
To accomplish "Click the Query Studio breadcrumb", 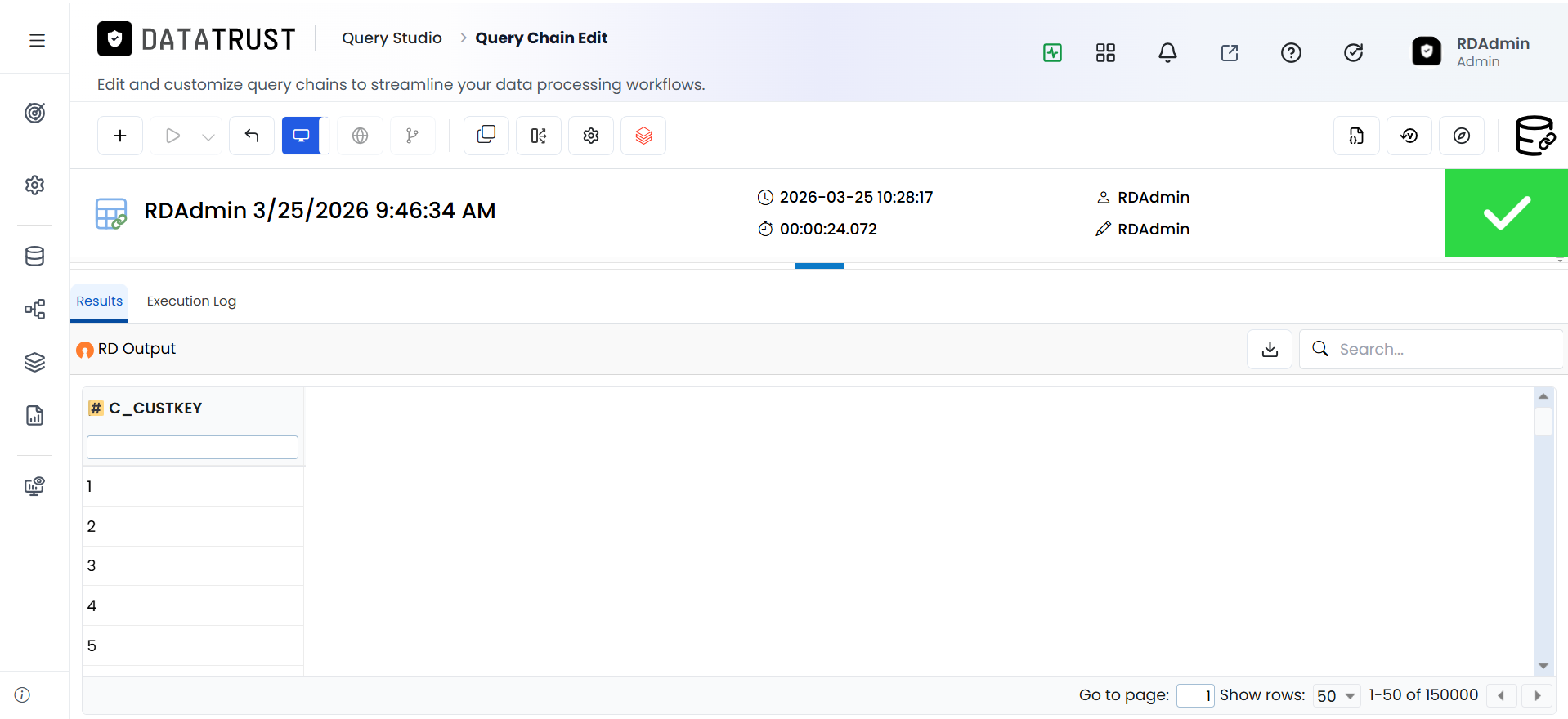I will coord(392,38).
